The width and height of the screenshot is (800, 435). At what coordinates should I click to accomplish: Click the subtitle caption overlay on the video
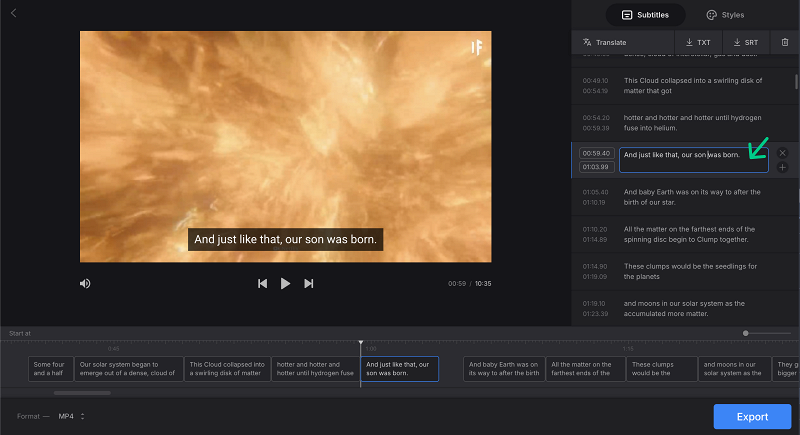285,239
